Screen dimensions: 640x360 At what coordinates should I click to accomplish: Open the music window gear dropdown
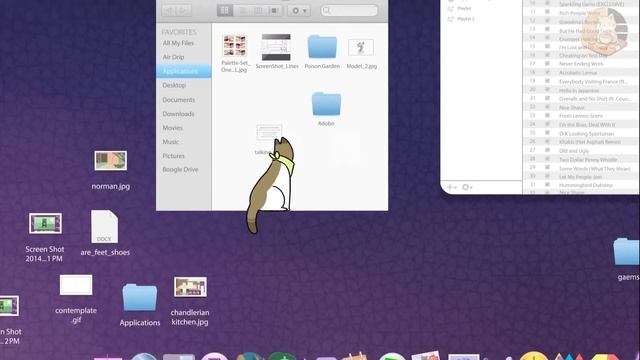[467, 187]
